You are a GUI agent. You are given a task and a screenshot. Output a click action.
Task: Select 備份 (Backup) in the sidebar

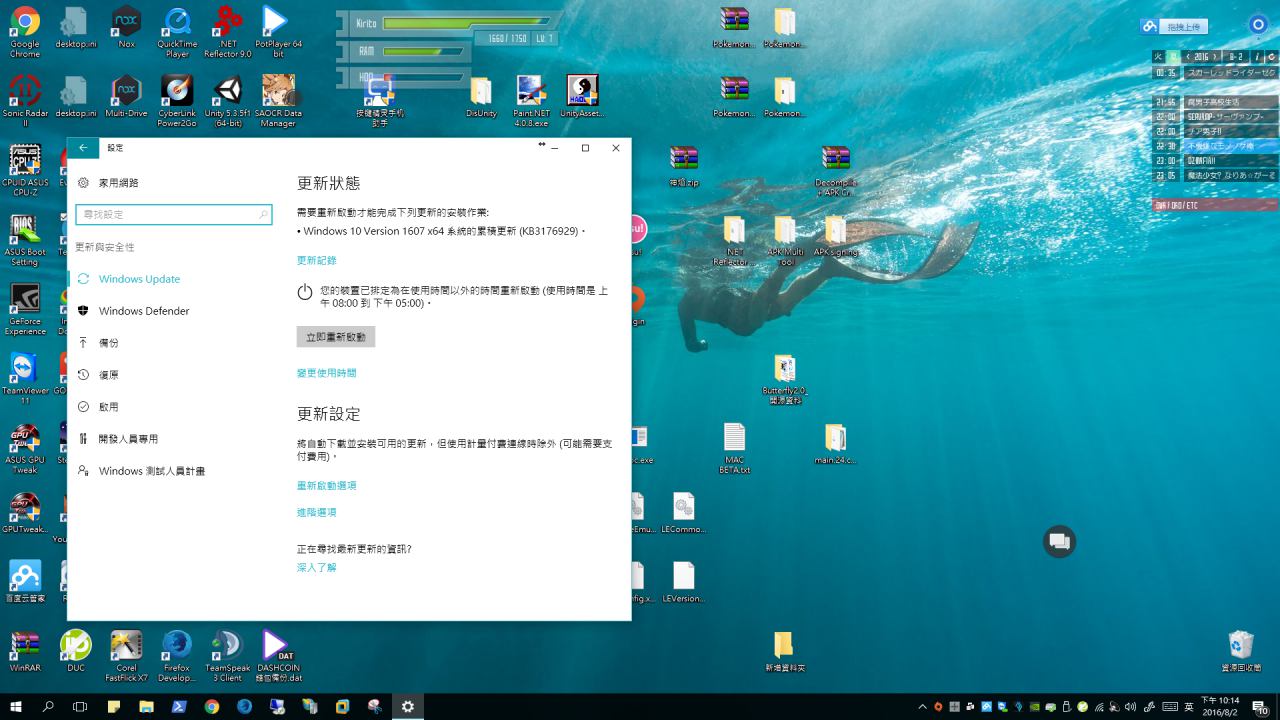pos(108,343)
